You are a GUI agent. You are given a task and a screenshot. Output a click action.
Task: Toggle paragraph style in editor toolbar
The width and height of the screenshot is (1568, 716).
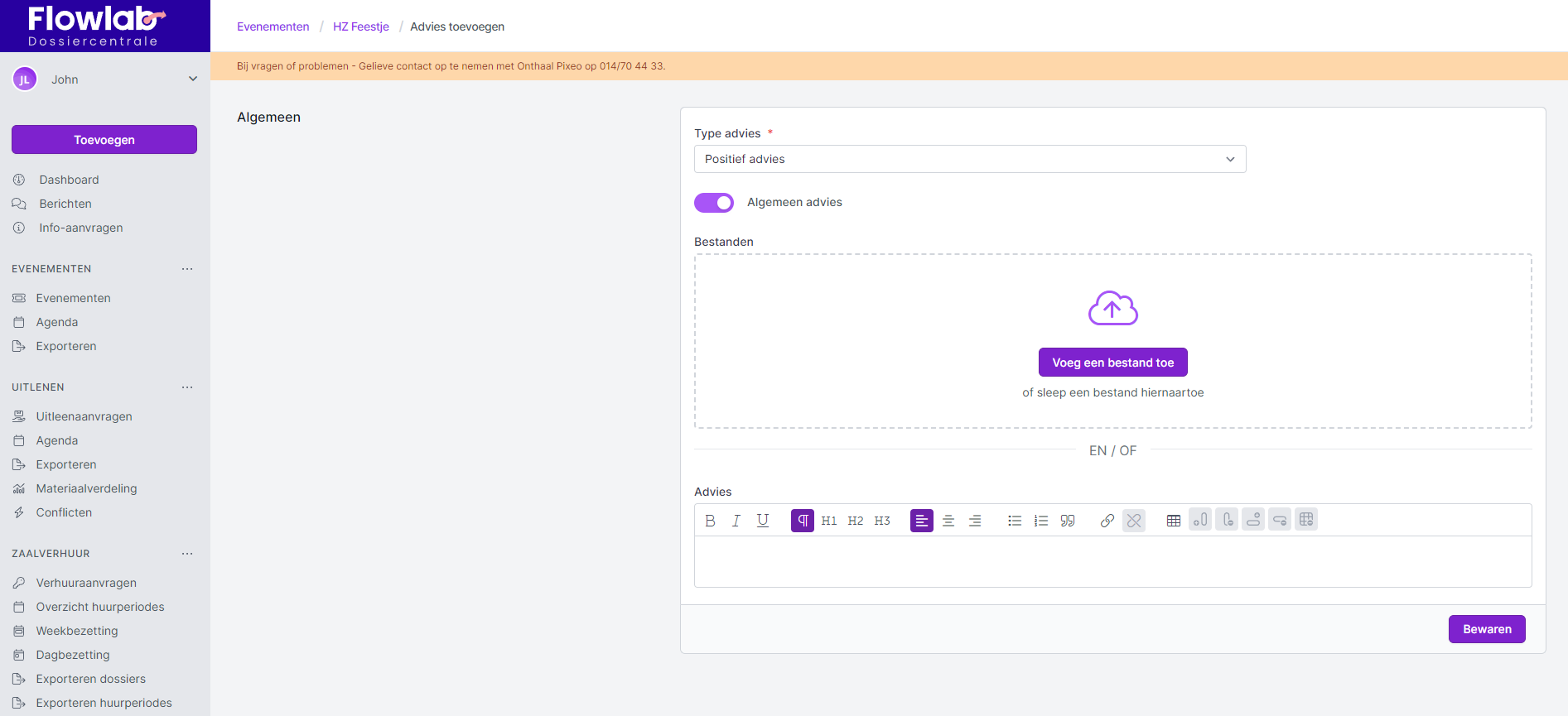click(803, 521)
